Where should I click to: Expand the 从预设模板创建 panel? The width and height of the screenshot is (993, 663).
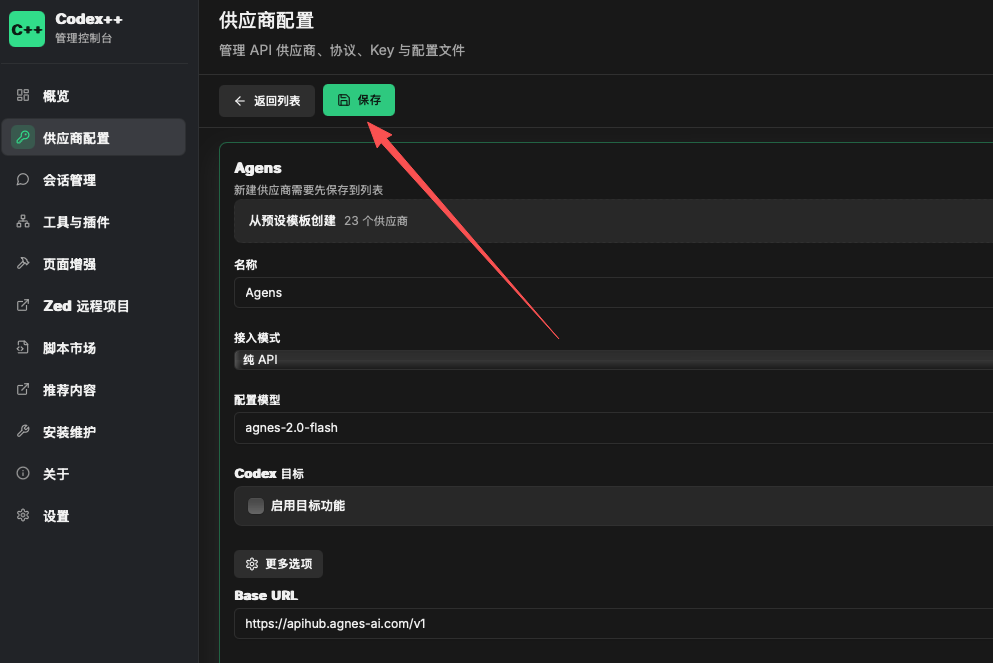pos(614,221)
